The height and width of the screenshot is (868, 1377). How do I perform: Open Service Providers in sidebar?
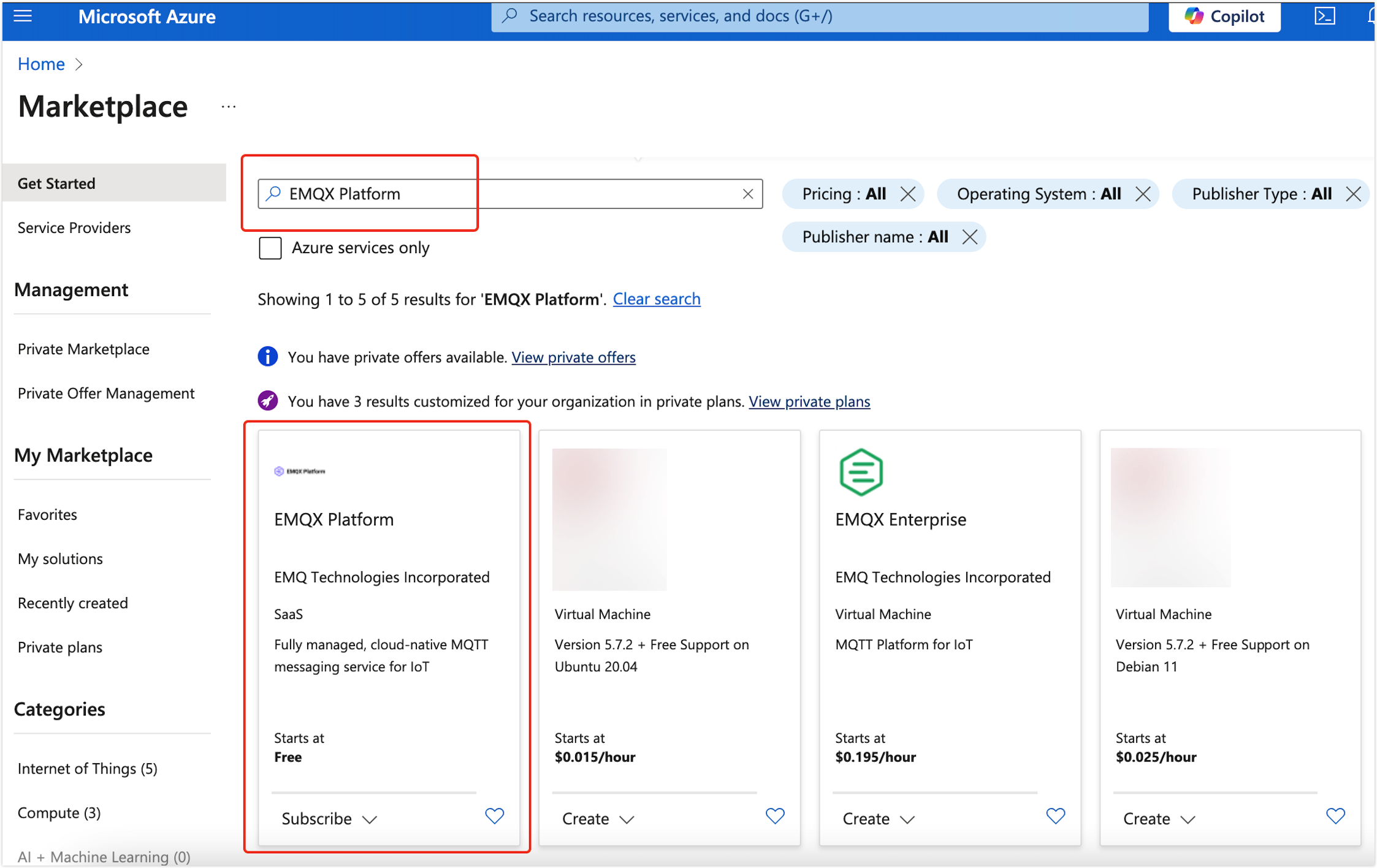click(74, 228)
